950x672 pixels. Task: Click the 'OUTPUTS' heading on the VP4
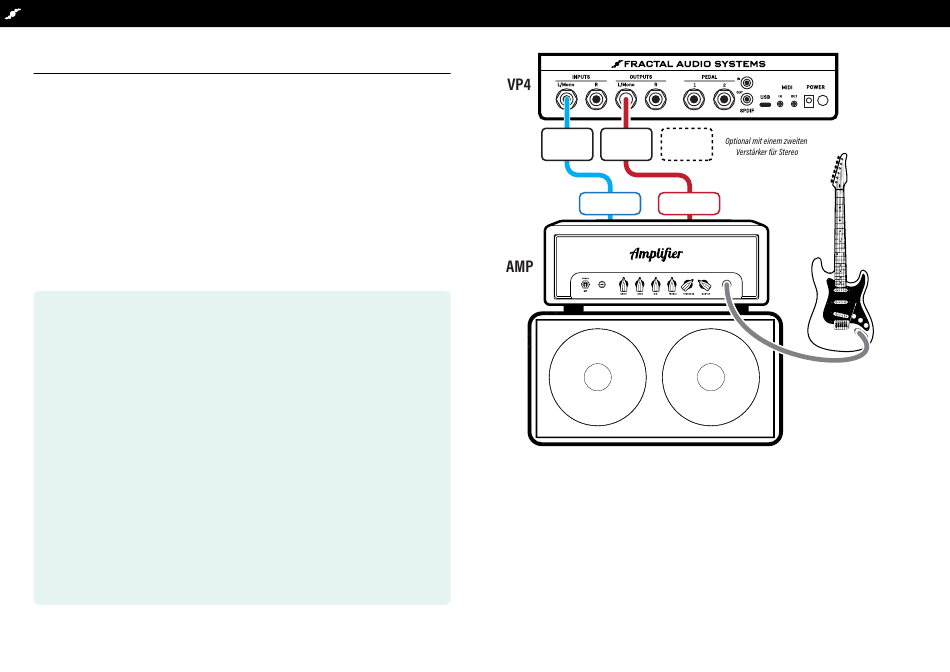click(x=641, y=77)
